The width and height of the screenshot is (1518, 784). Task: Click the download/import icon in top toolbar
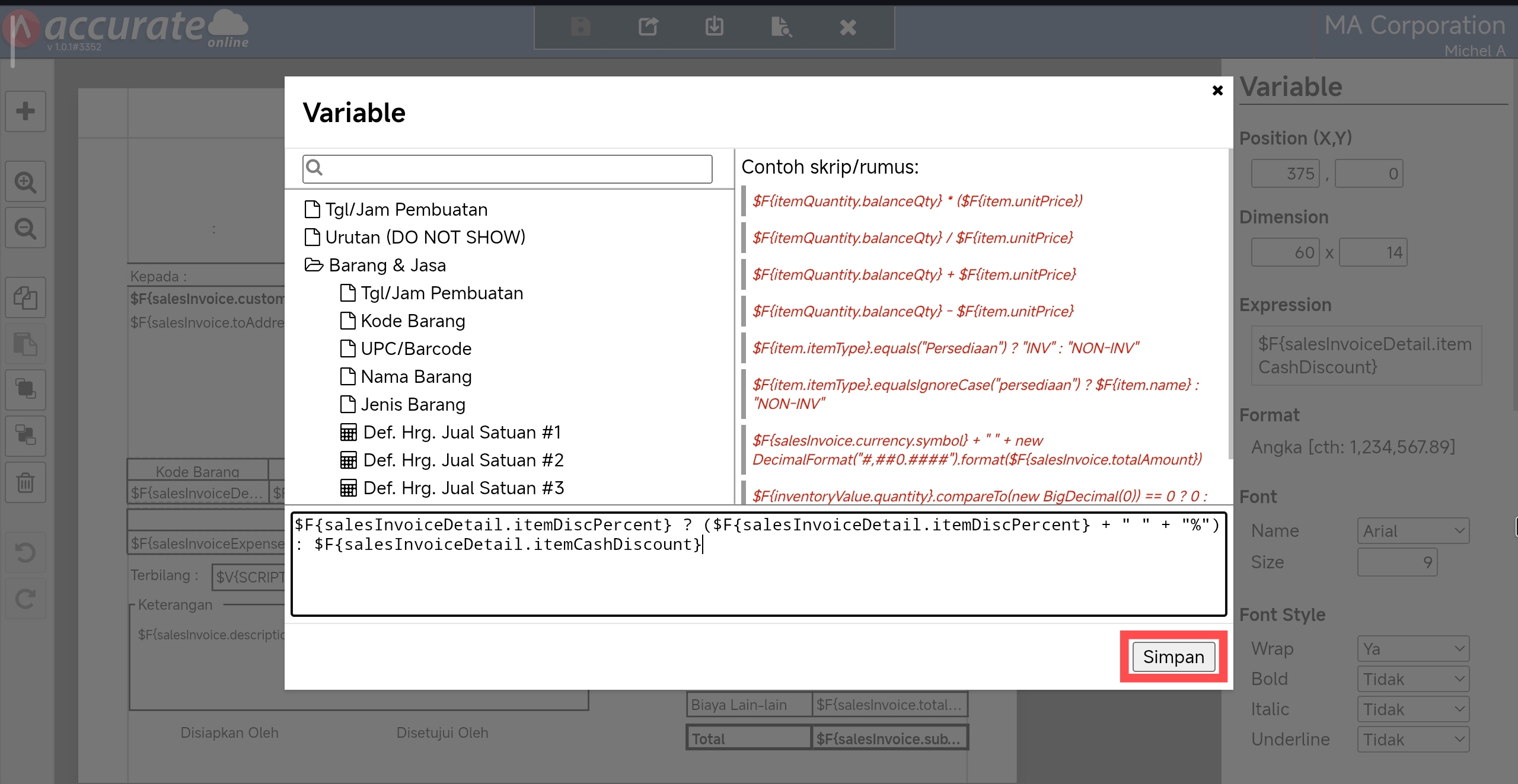pos(714,27)
